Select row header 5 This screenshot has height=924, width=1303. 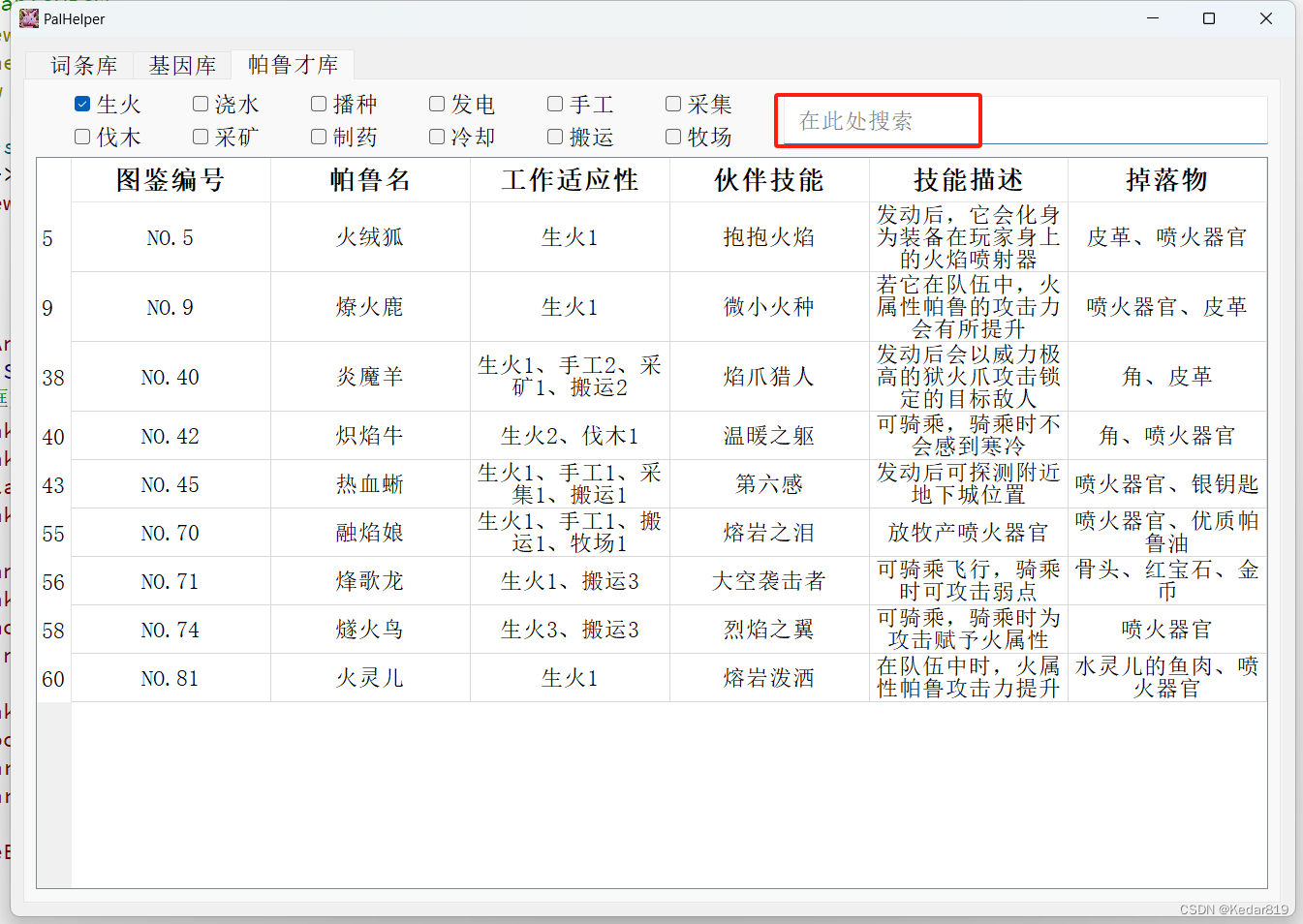(x=54, y=237)
